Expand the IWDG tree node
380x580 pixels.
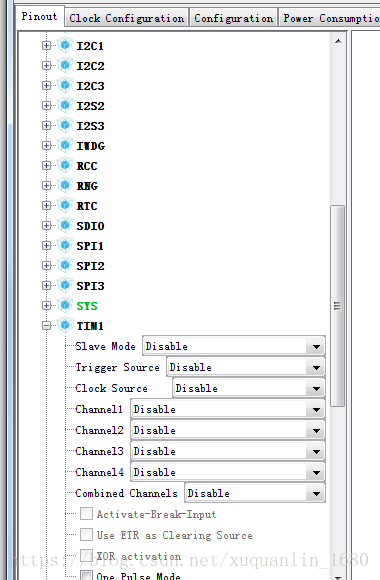pyautogui.click(x=46, y=145)
